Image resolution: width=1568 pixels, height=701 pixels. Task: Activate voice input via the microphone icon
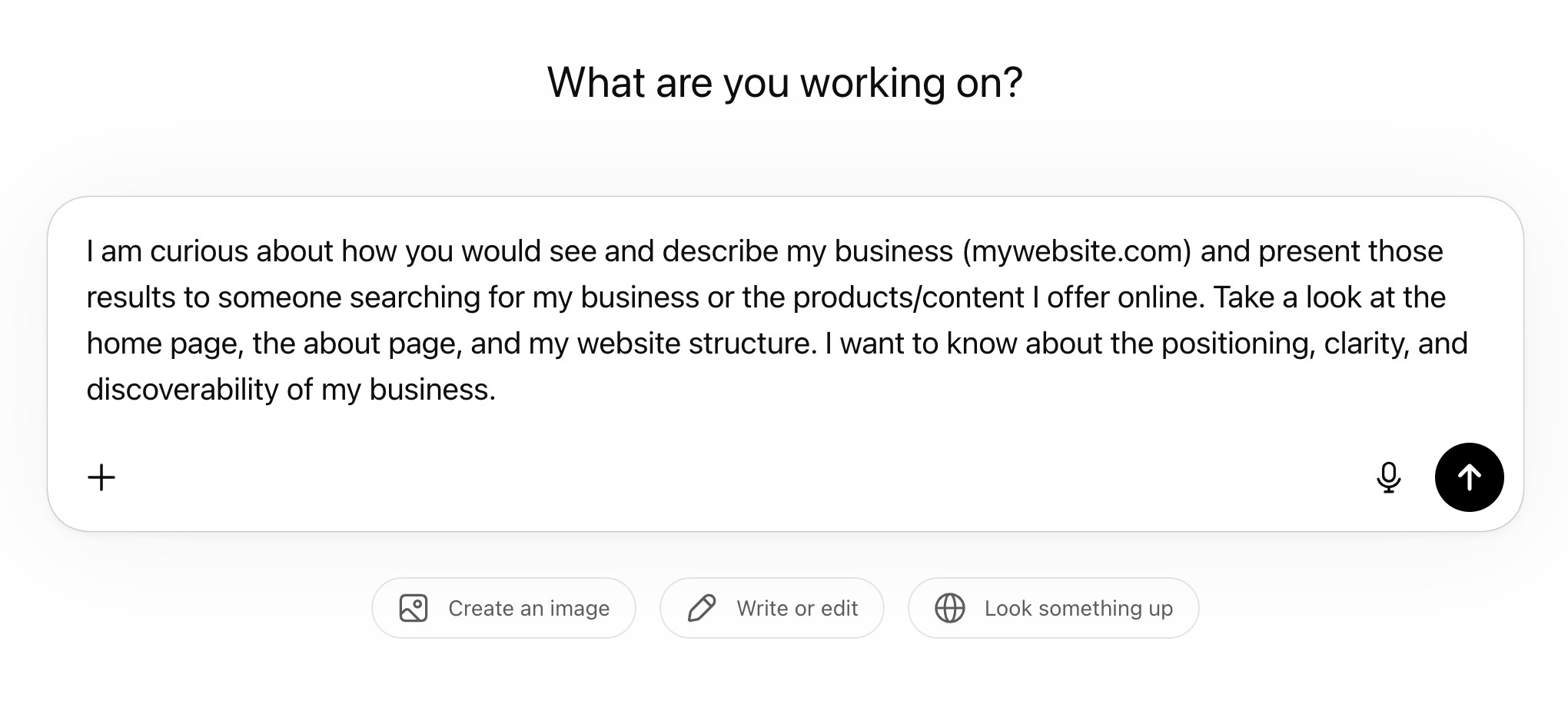[1390, 477]
